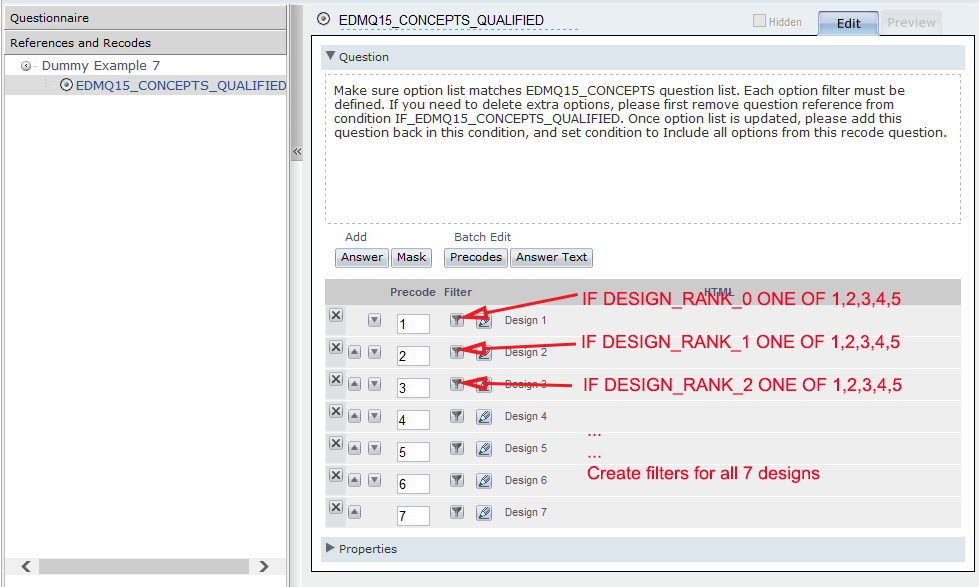Delete the Design 2 answer row

[x=336, y=347]
